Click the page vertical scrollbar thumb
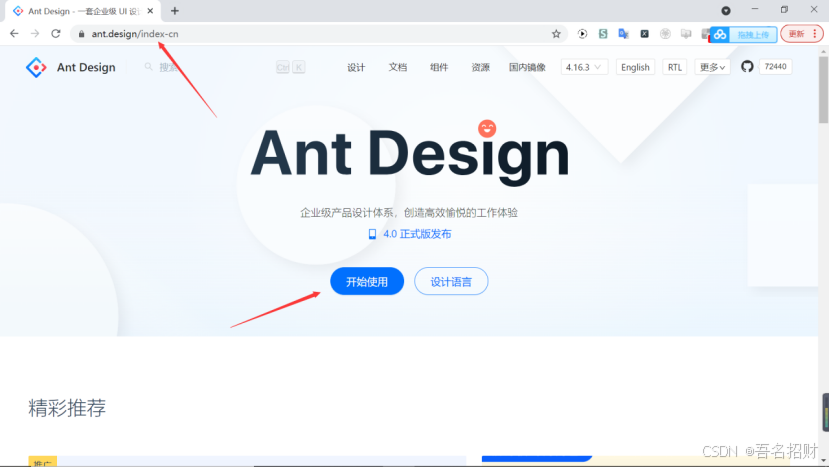 823,90
